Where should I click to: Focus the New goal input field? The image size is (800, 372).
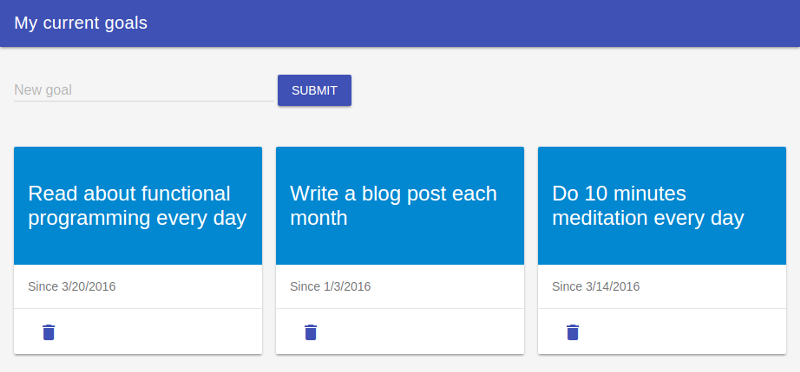pos(144,90)
